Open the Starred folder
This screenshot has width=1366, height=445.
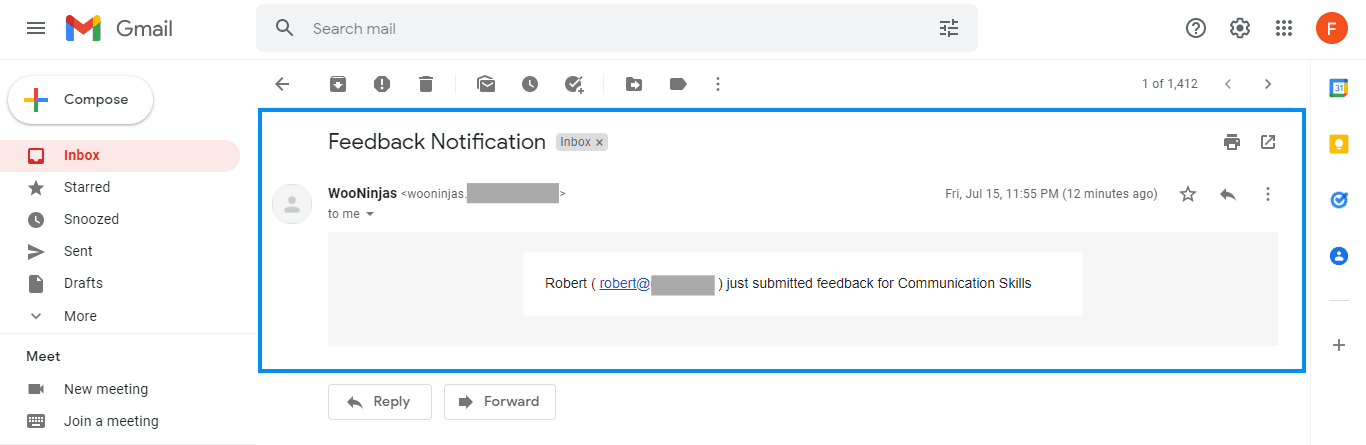point(86,187)
